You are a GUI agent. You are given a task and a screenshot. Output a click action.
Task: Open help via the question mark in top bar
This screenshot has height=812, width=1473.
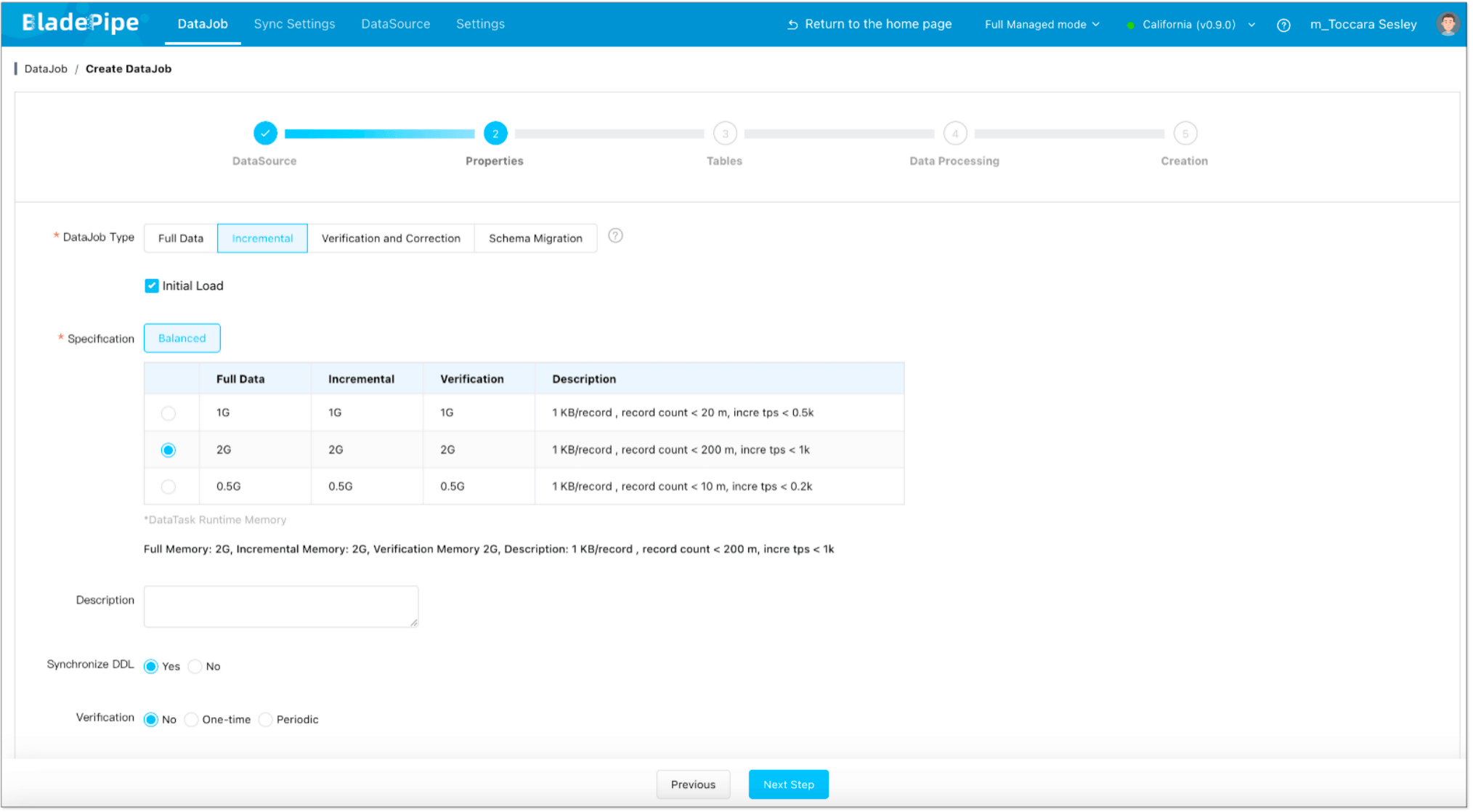pyautogui.click(x=1283, y=24)
